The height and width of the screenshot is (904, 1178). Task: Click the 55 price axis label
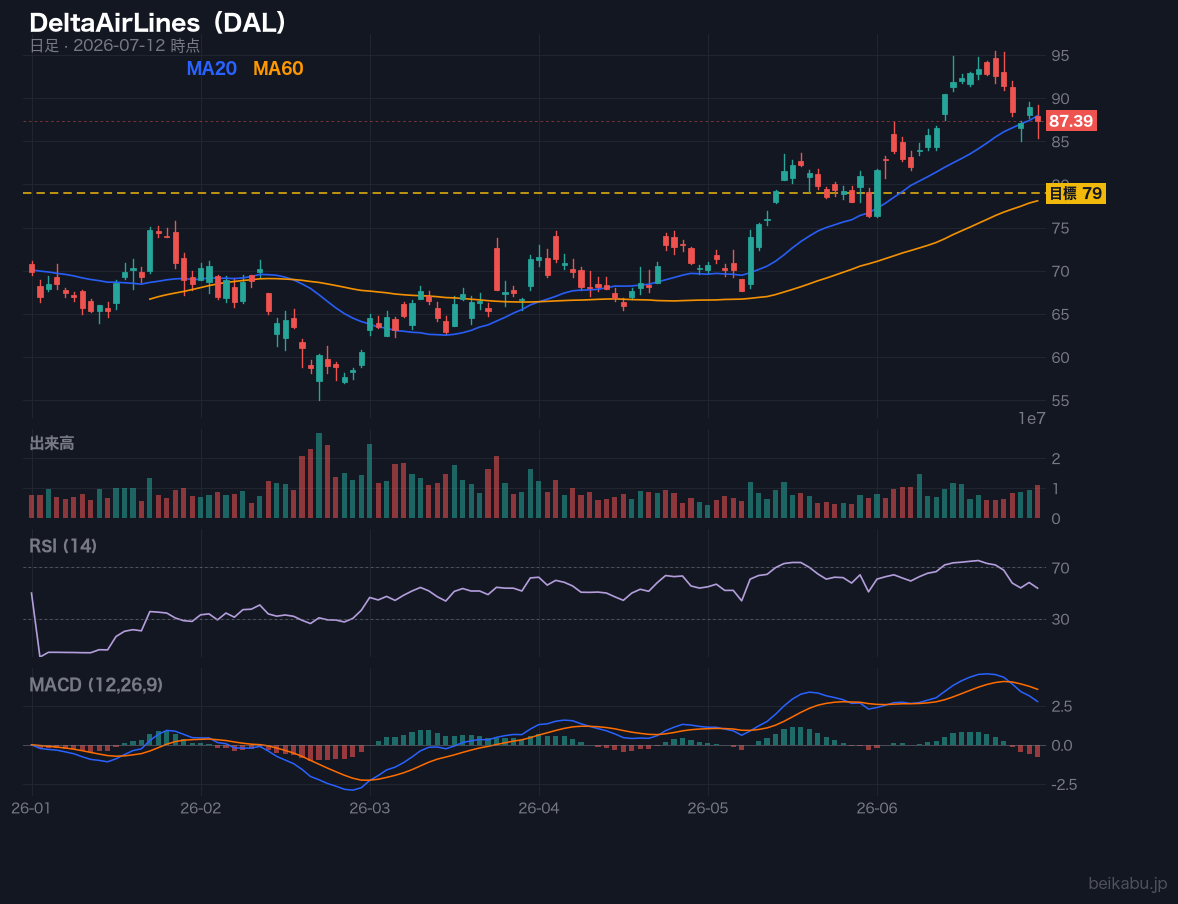1060,401
